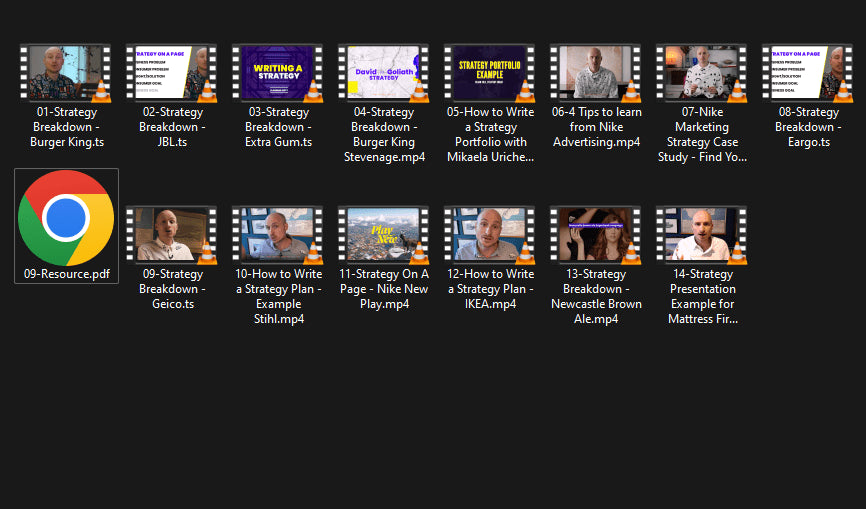Viewport: 866px width, 509px height.
Task: Click the label '11-Strategy On A Page - Nike New Play.mp4'
Action: coord(384,289)
